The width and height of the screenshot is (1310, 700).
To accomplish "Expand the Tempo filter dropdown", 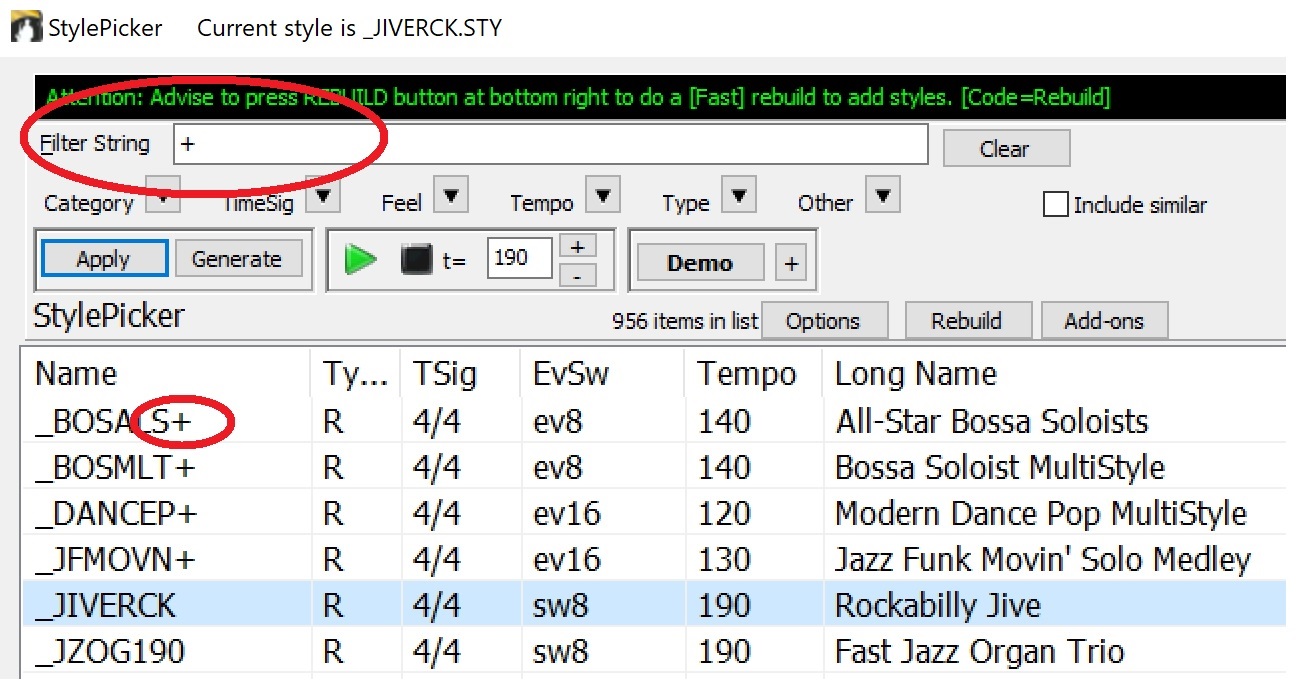I will (603, 194).
